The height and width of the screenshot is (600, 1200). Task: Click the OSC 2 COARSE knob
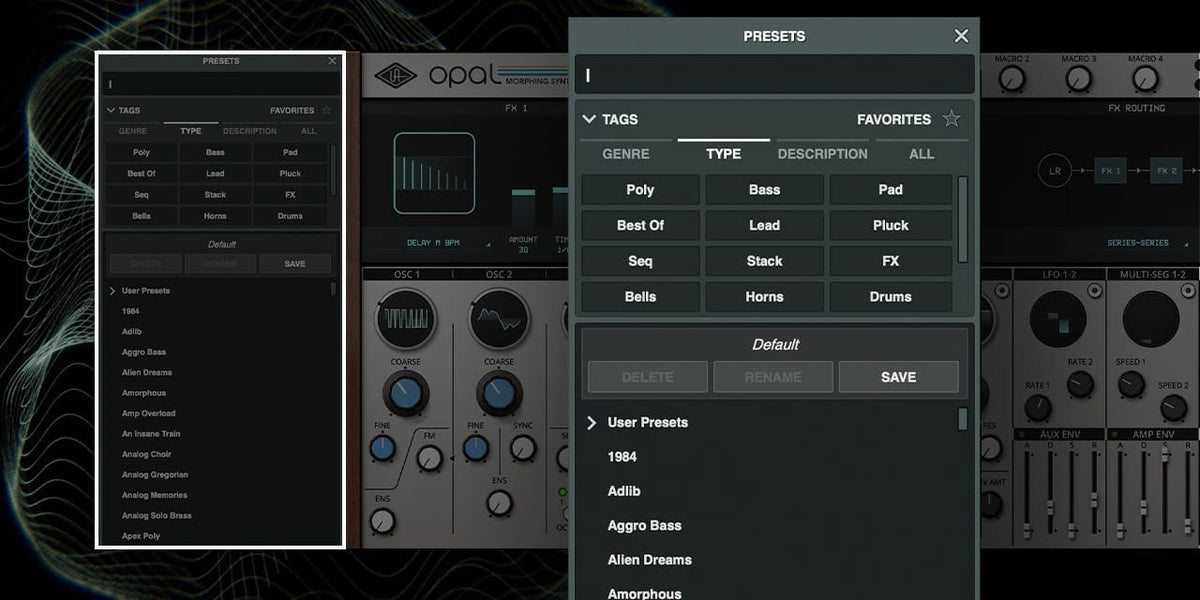(x=498, y=393)
